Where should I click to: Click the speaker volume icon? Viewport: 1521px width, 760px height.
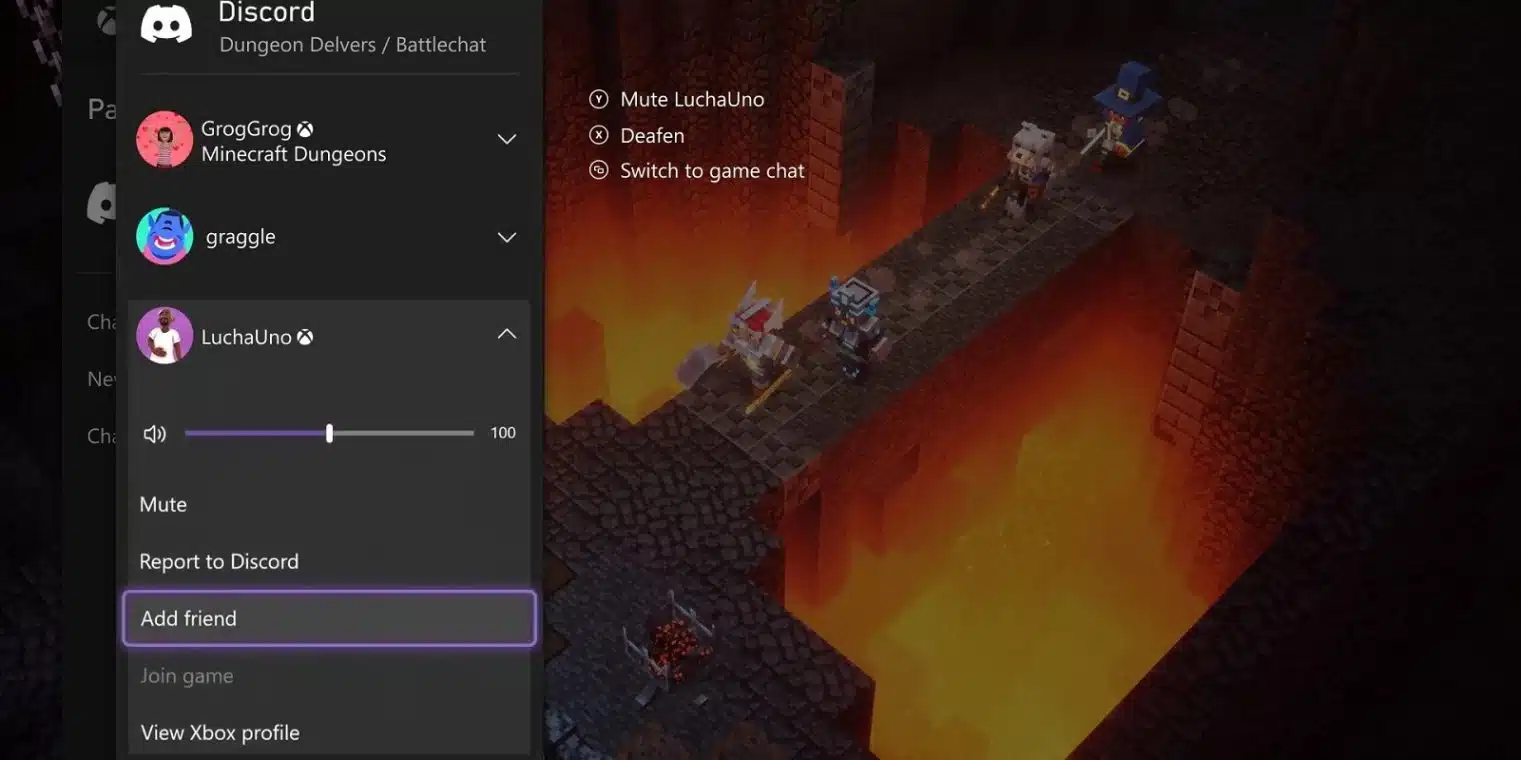tap(154, 434)
